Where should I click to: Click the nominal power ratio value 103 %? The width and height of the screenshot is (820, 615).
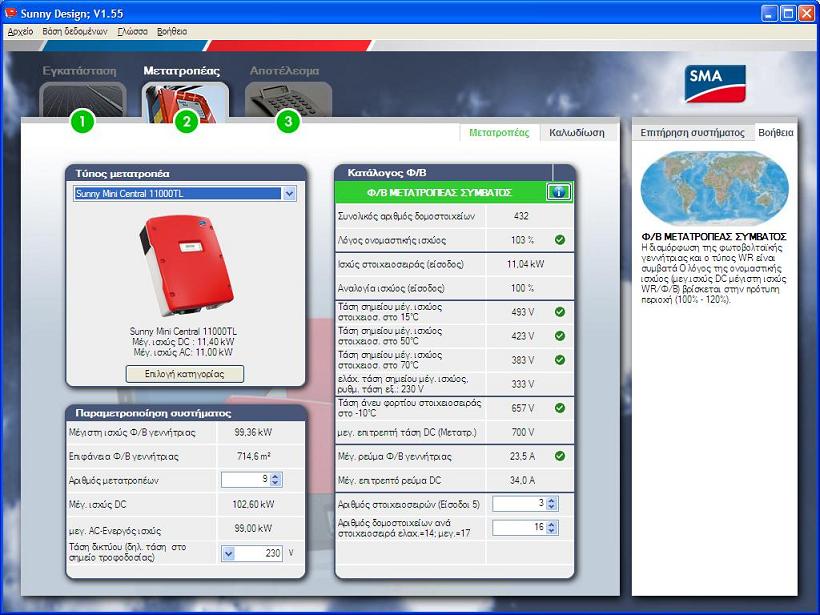click(x=522, y=240)
